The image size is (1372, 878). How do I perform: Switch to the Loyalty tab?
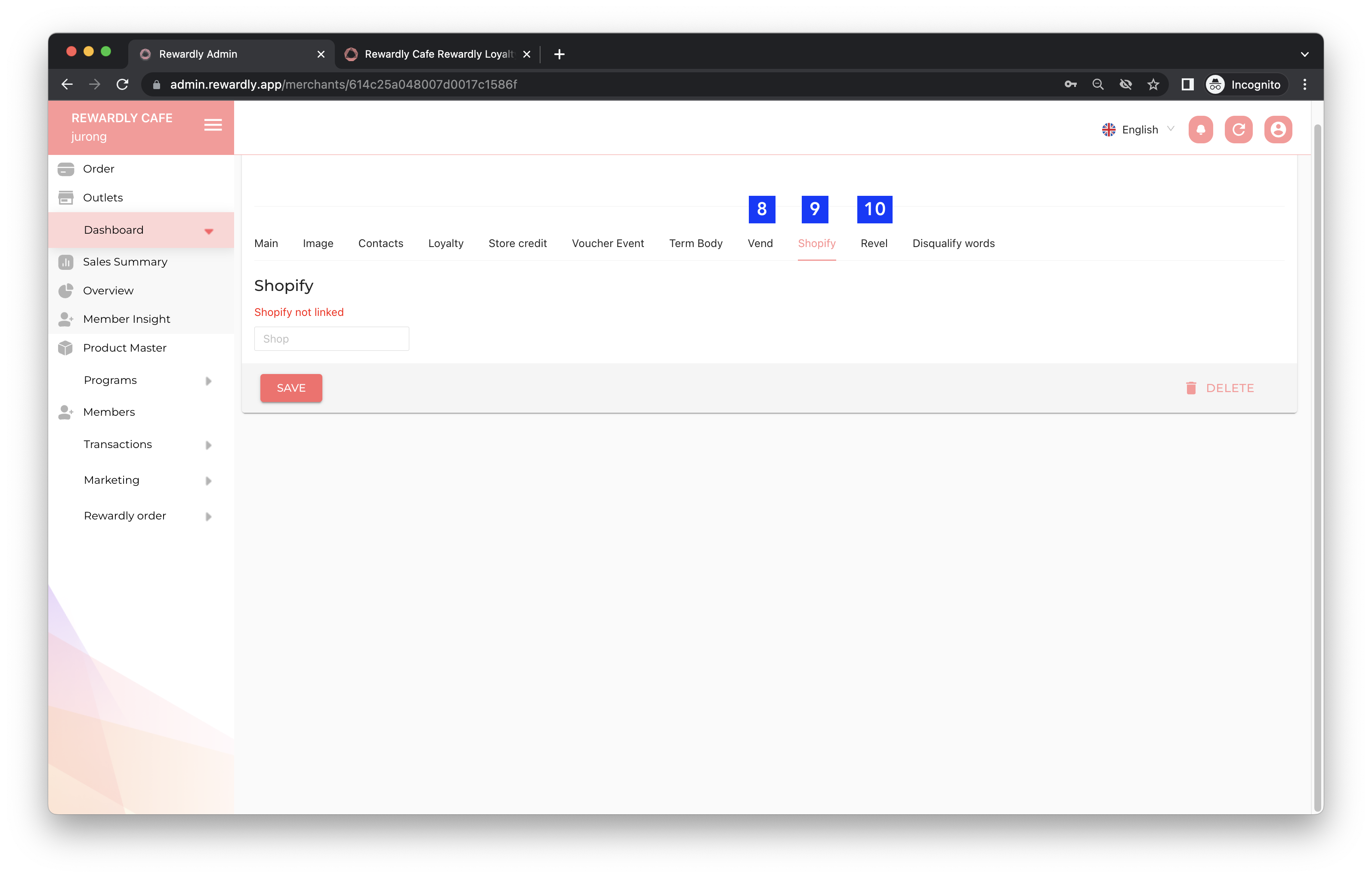tap(445, 244)
